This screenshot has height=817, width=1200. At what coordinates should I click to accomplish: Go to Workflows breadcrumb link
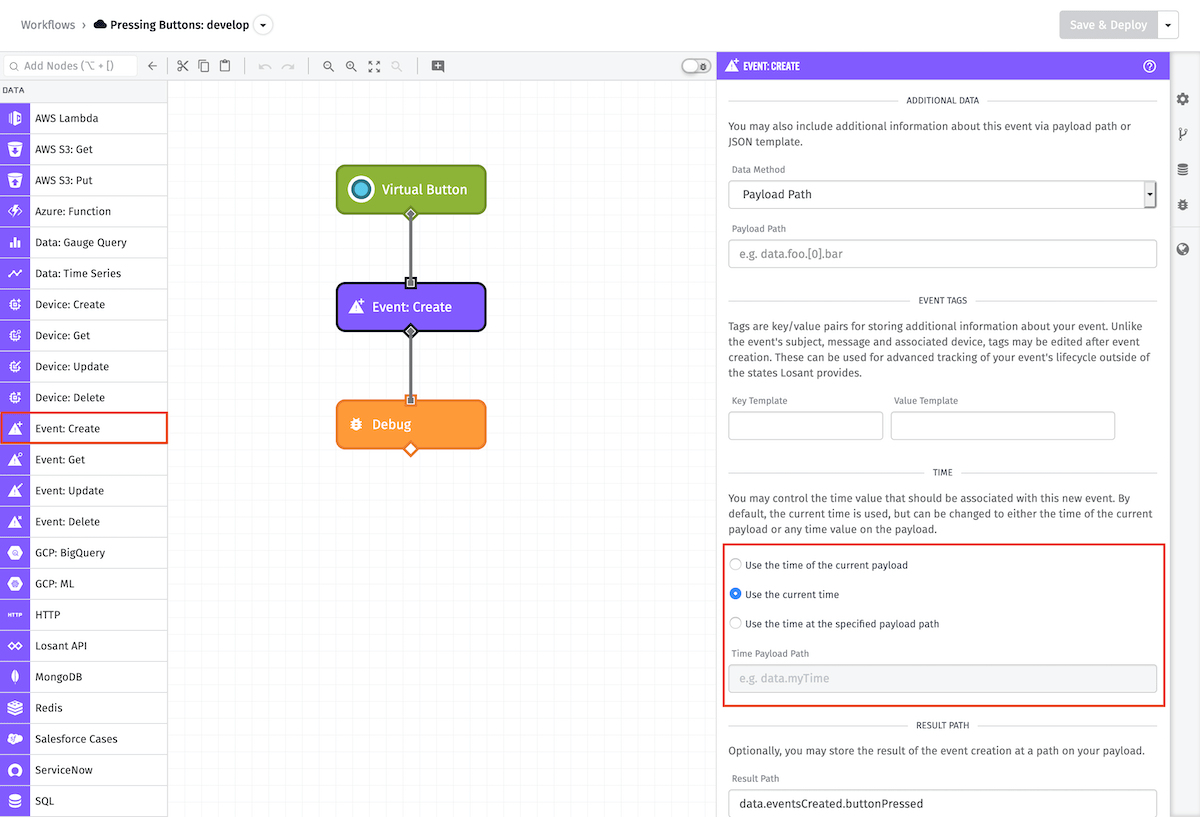point(48,25)
